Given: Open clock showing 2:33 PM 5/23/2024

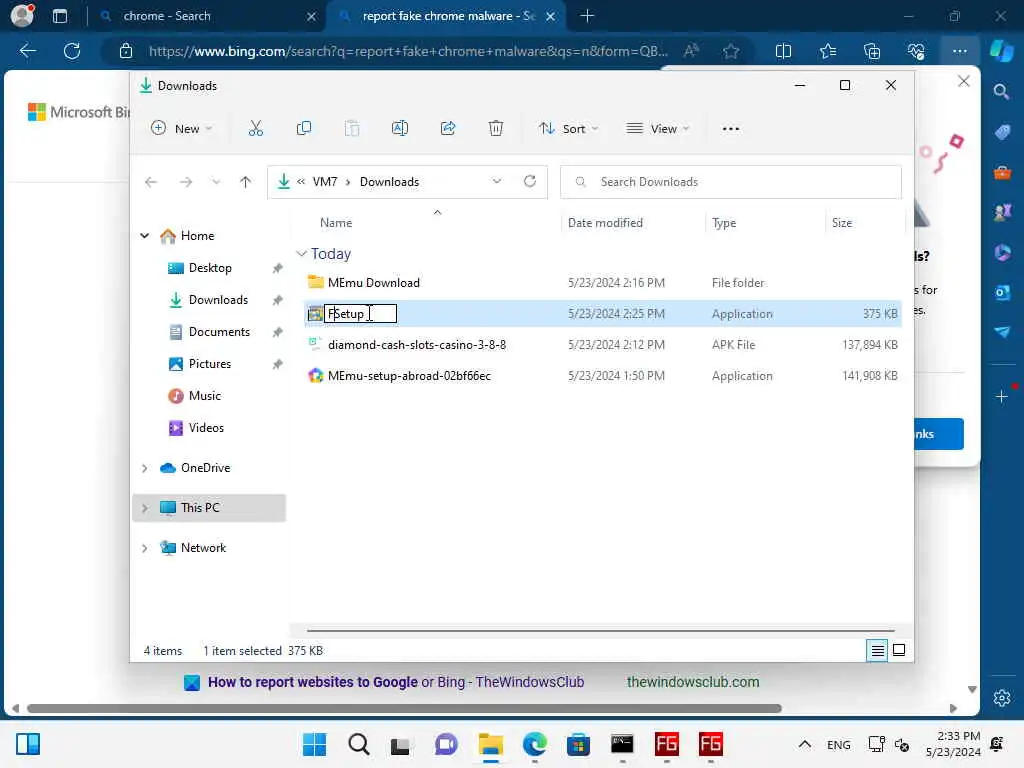Looking at the screenshot, I should [x=953, y=744].
